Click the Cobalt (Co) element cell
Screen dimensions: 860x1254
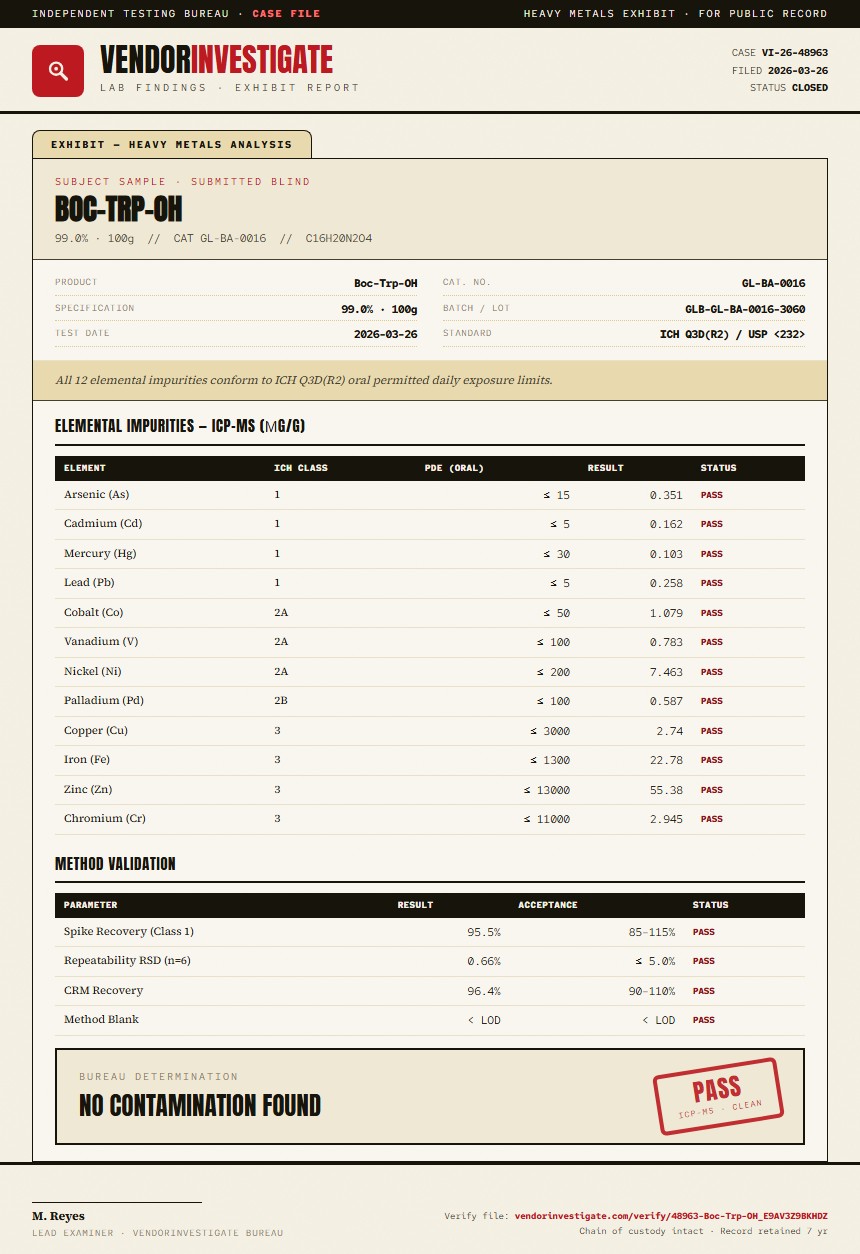tap(94, 613)
